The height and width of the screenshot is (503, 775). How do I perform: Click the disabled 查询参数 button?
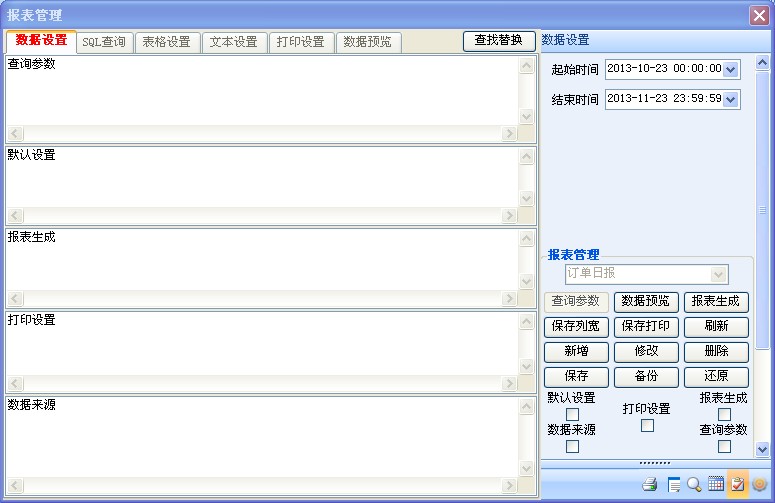[576, 301]
